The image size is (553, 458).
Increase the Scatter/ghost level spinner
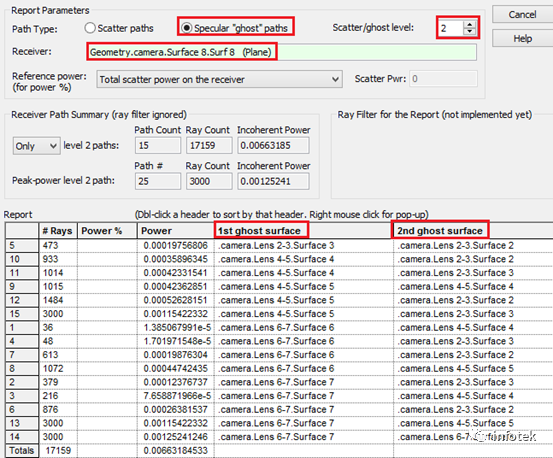click(x=469, y=24)
